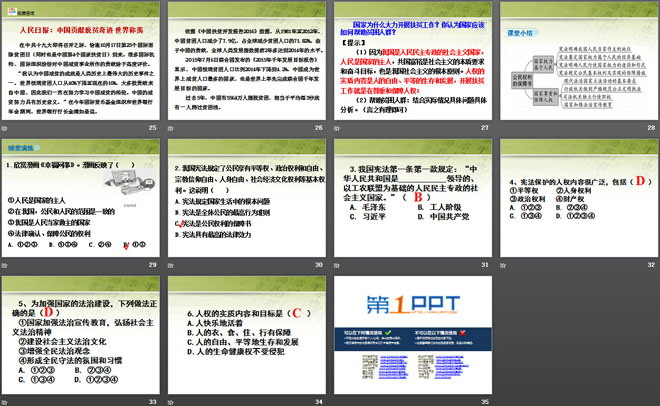
Task: Click the slide number 35 label
Action: click(x=485, y=402)
